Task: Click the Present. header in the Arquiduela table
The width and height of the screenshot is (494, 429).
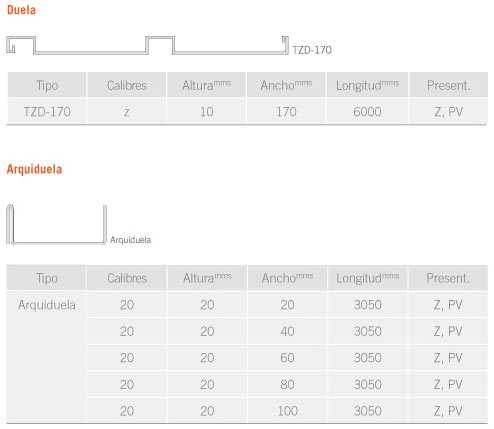Action: [448, 278]
